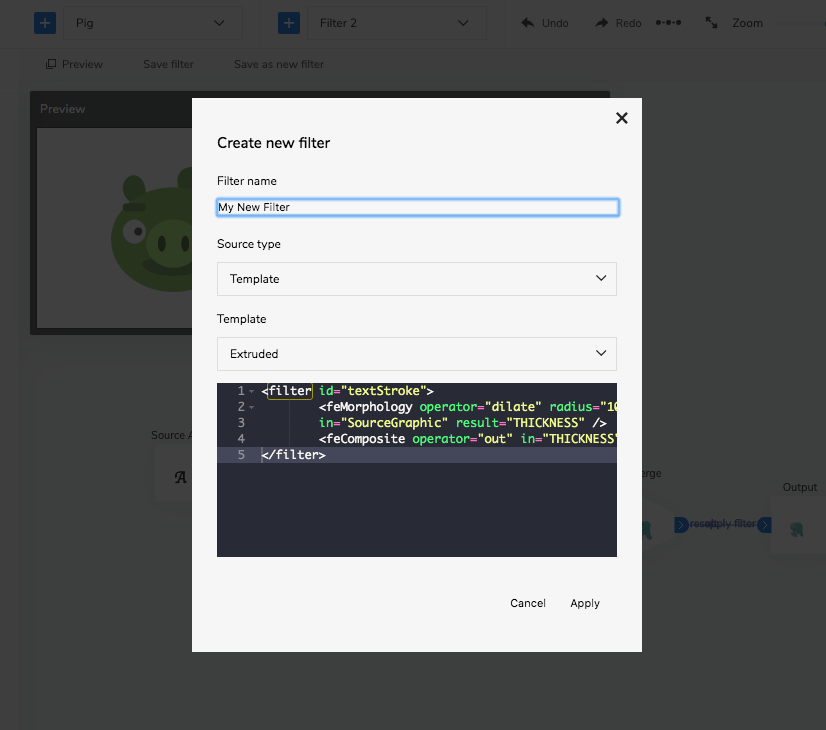Close the Create new filter dialog
The width and height of the screenshot is (826, 730).
coord(621,117)
